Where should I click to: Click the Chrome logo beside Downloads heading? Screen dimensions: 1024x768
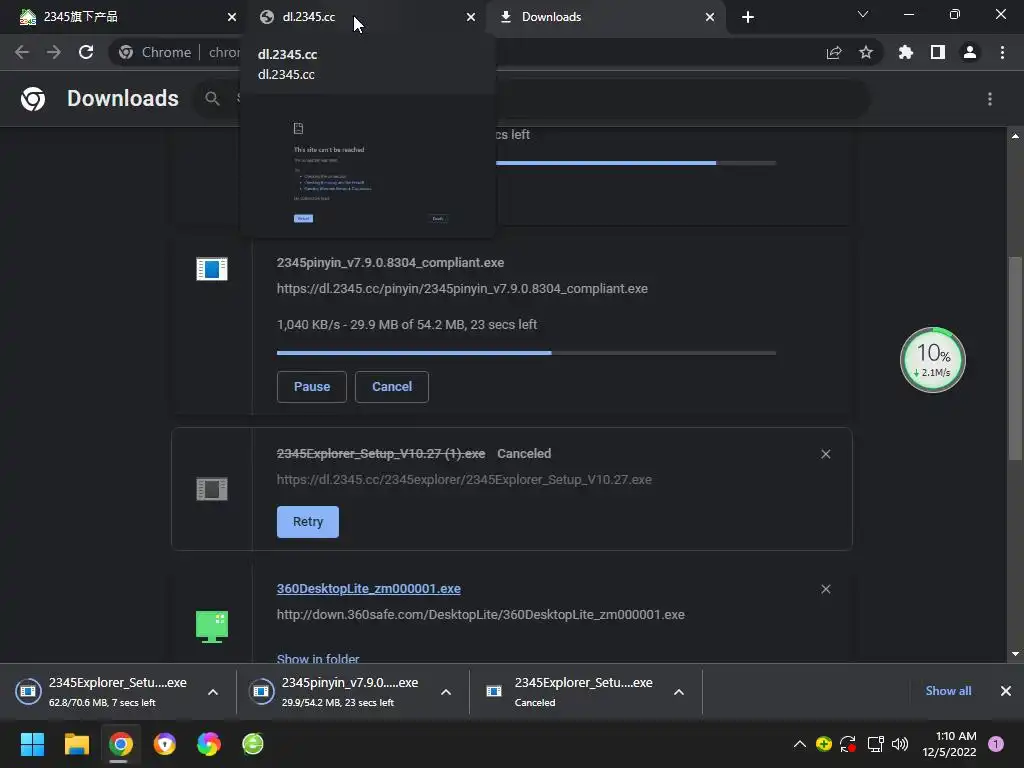coord(33,99)
